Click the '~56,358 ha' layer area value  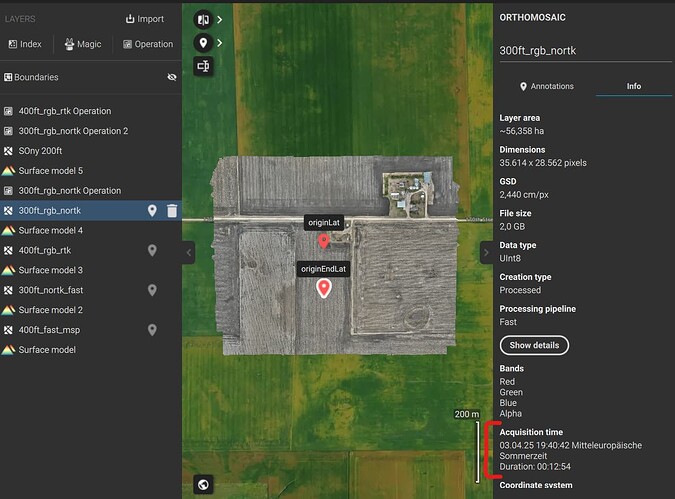[x=522, y=131]
